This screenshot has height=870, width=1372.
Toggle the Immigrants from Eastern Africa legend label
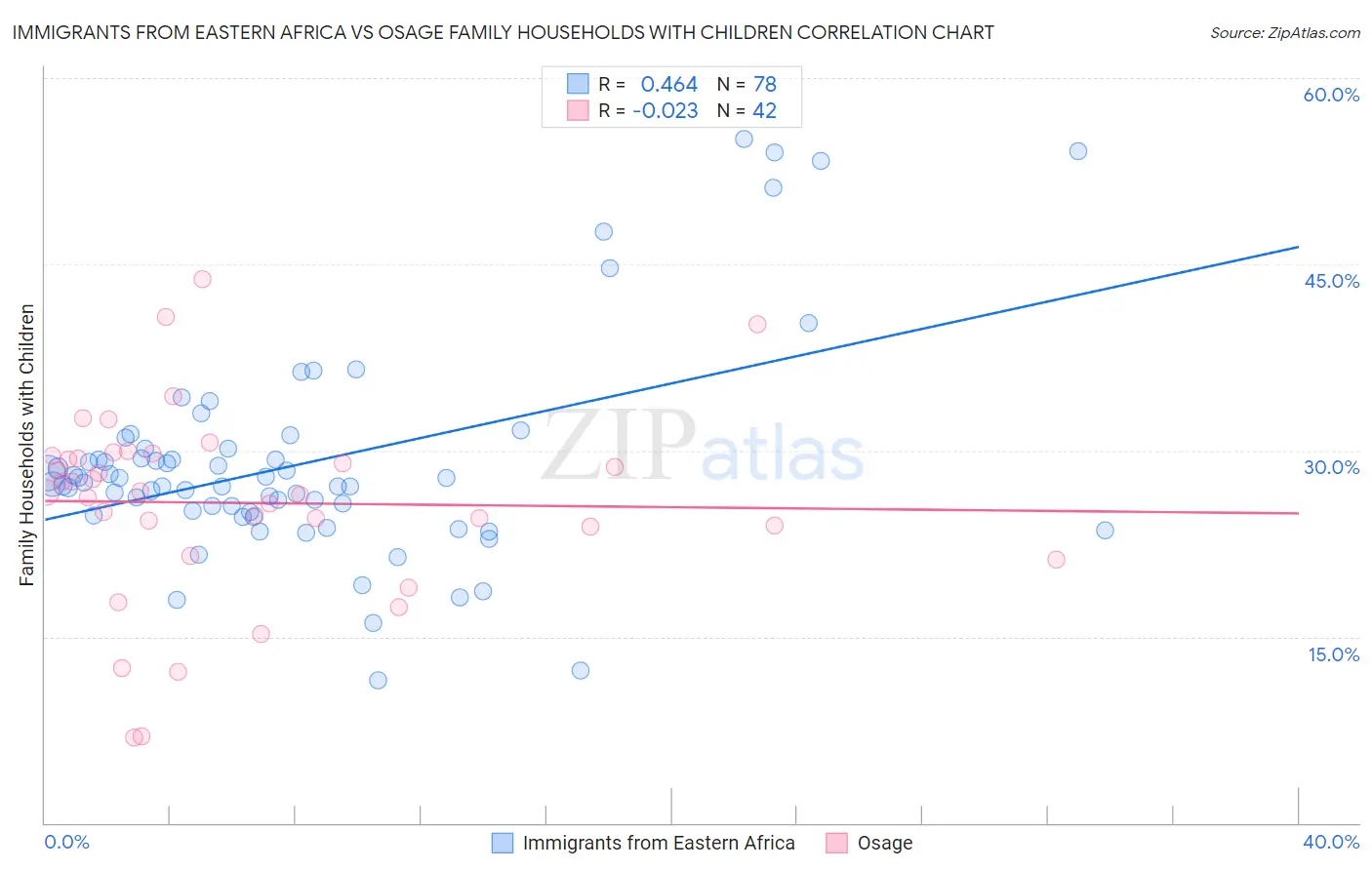coord(659,843)
